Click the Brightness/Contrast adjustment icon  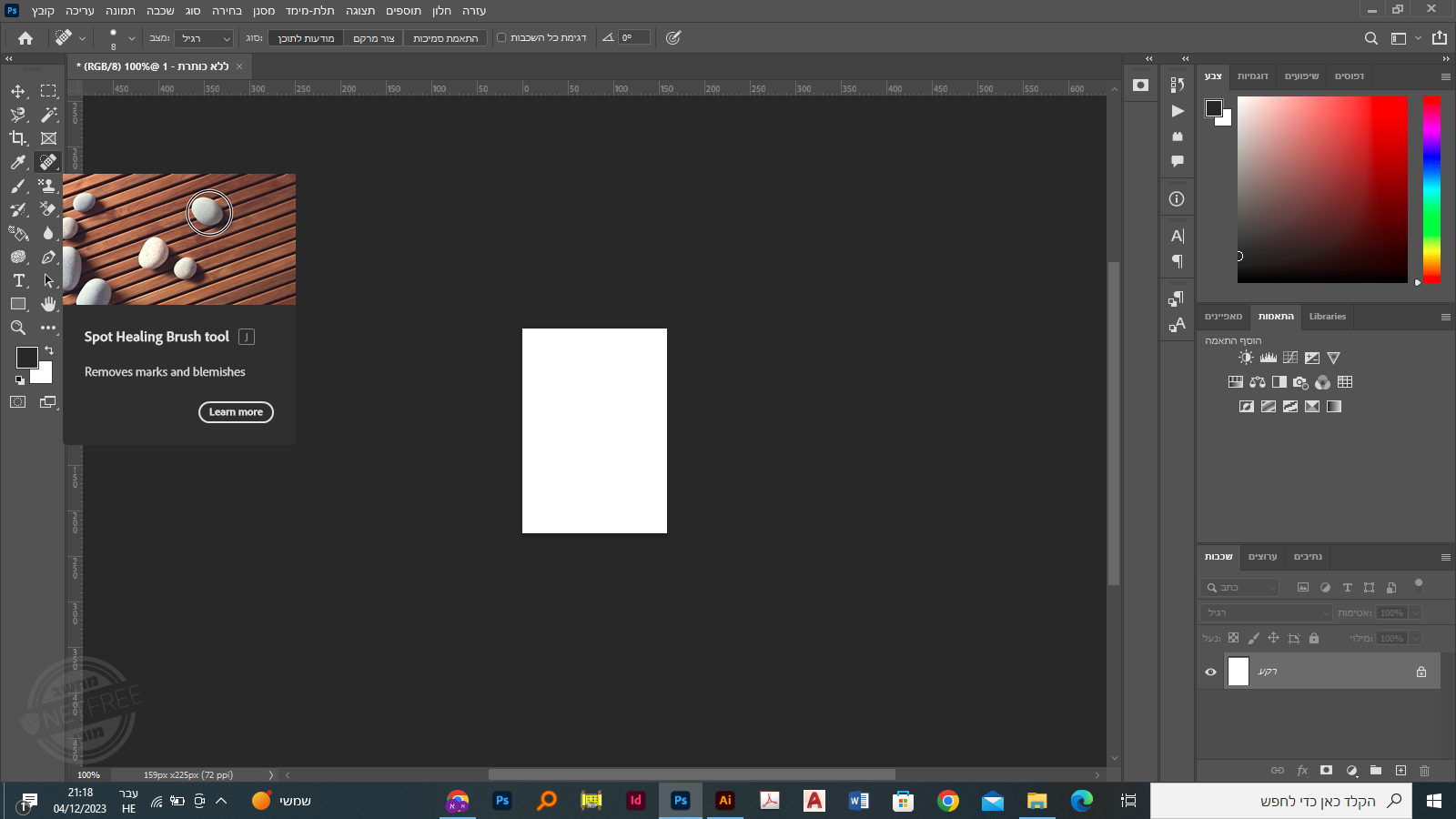click(x=1246, y=358)
